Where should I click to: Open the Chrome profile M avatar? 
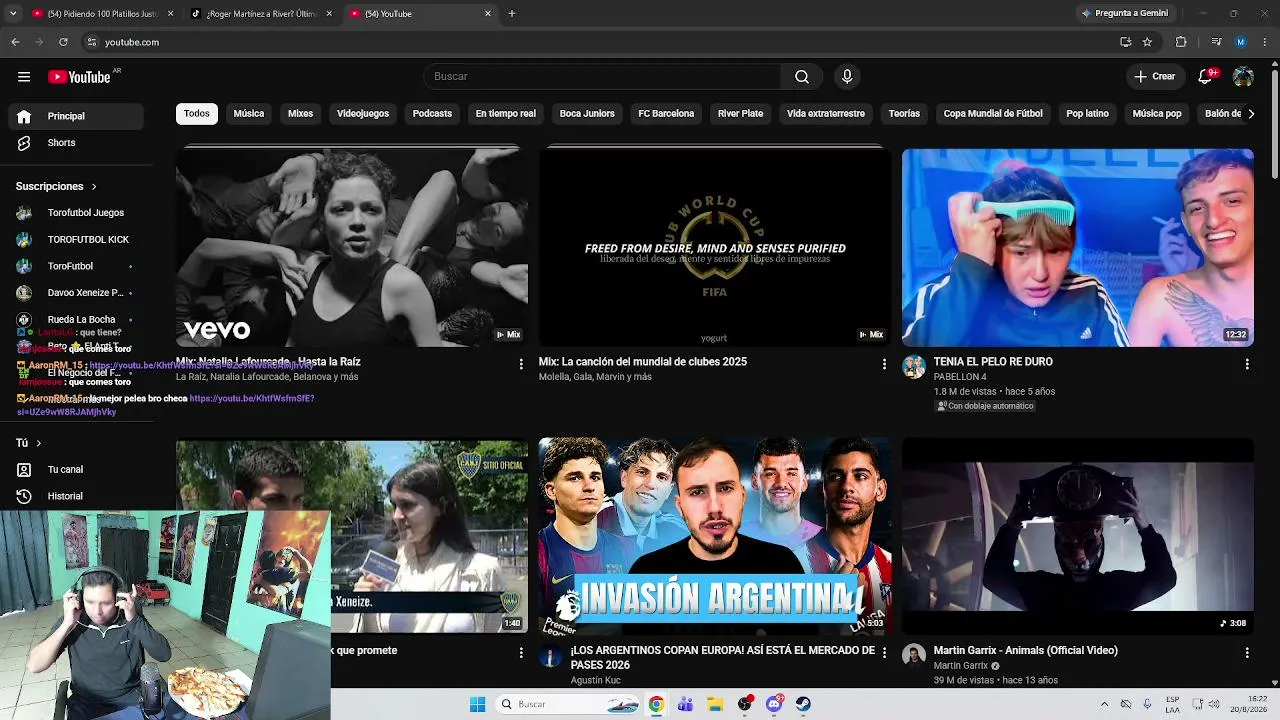click(x=1241, y=42)
